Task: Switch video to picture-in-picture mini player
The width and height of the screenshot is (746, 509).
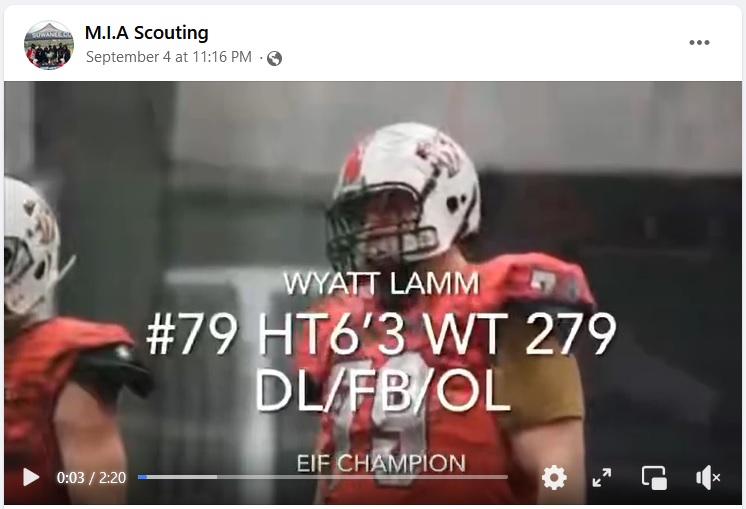Action: coord(654,478)
